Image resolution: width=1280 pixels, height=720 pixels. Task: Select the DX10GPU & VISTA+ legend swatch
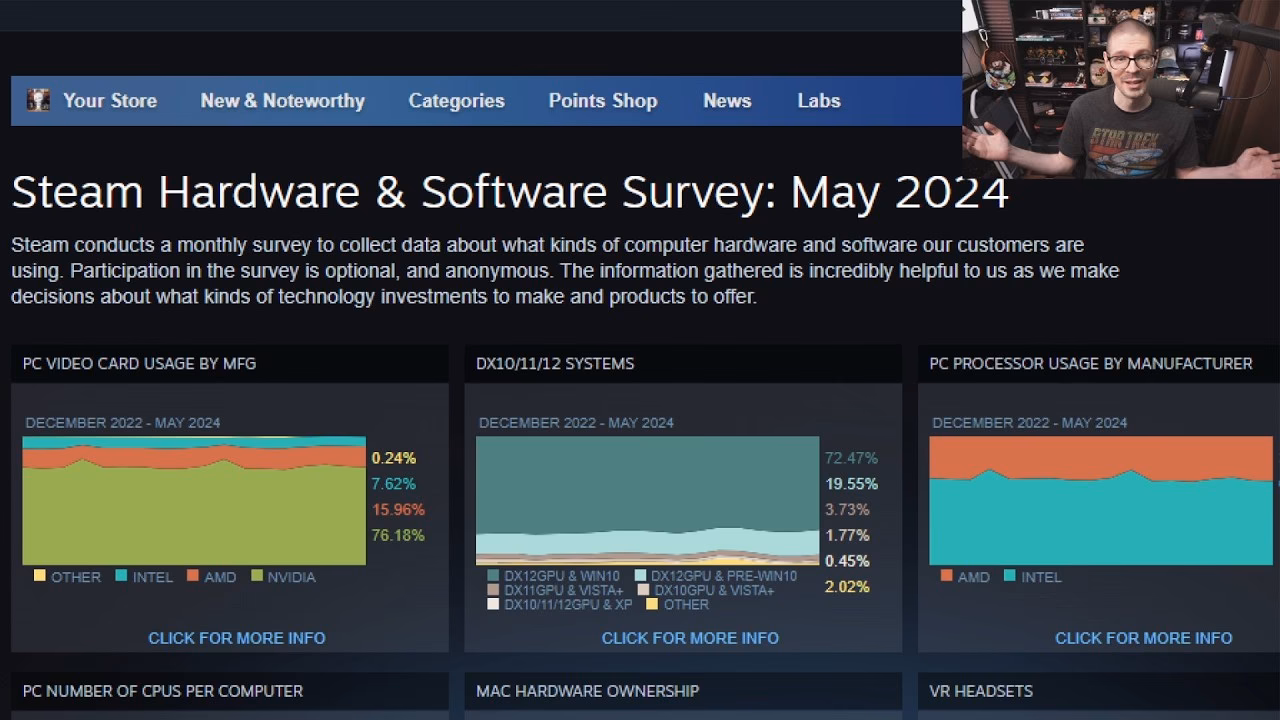pyautogui.click(x=644, y=590)
